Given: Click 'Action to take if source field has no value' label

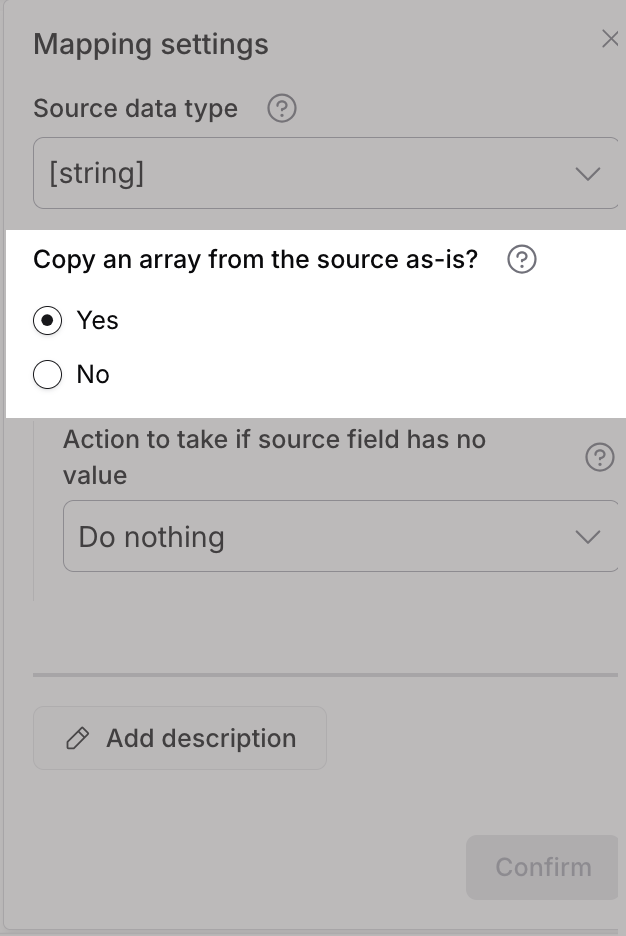Looking at the screenshot, I should 275,457.
